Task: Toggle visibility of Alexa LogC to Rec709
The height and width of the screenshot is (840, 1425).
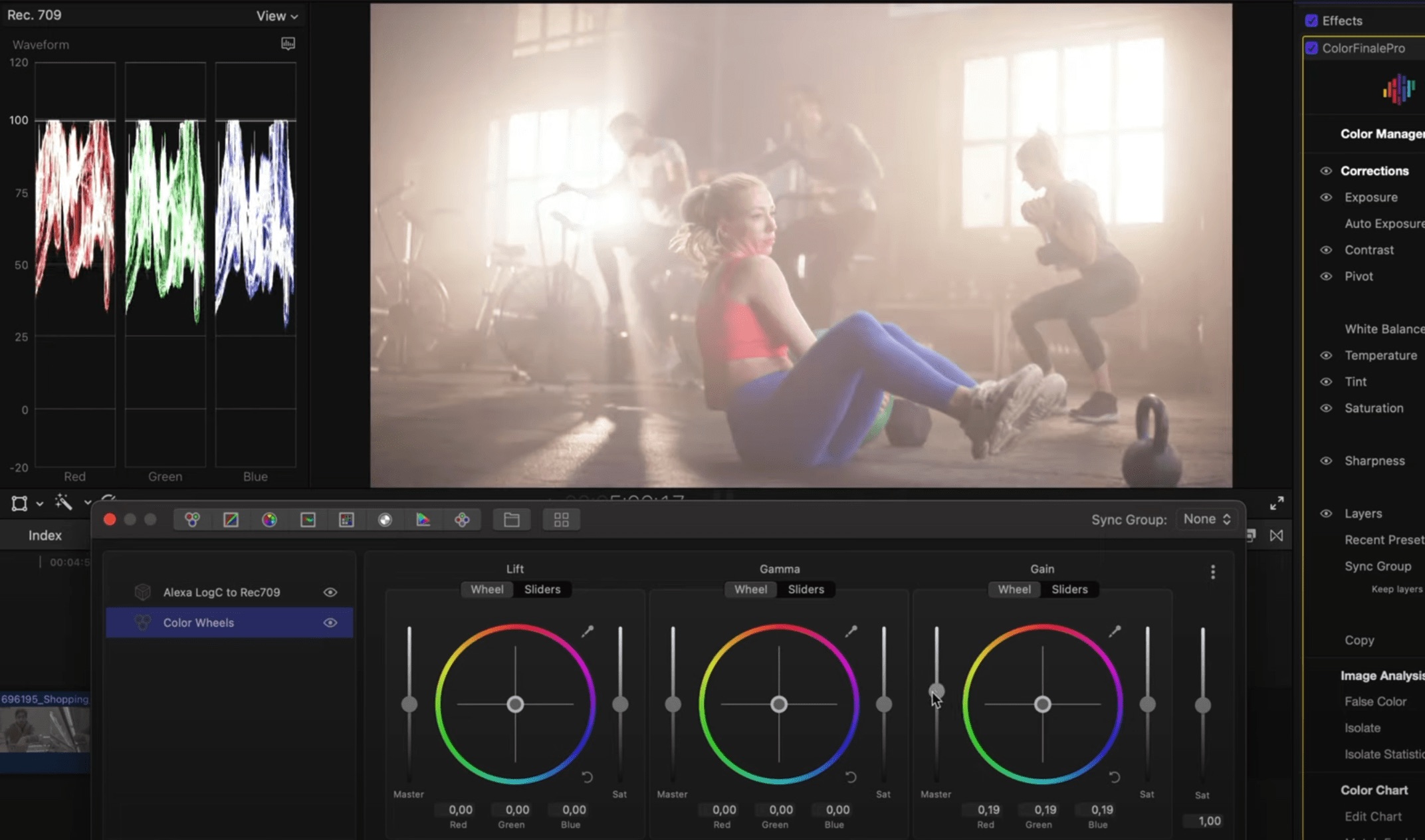Action: [x=330, y=592]
